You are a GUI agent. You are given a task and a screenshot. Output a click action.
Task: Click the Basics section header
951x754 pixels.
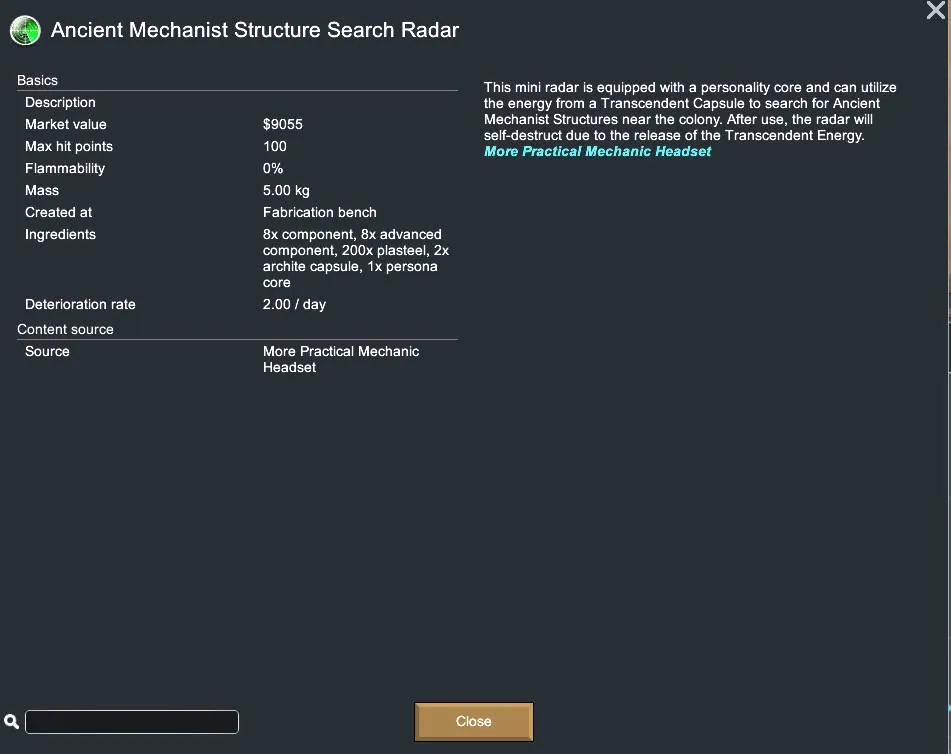(38, 80)
